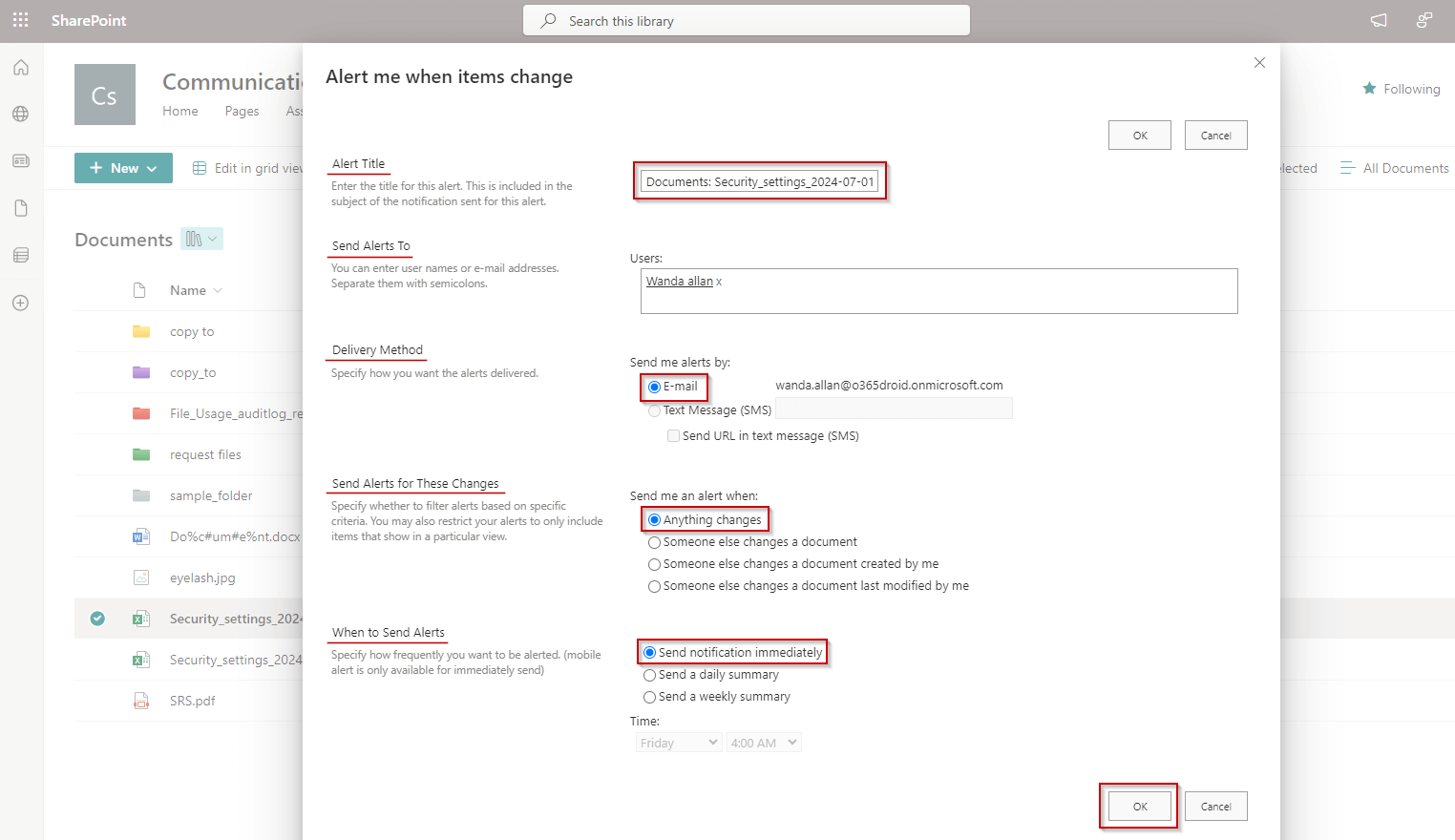Open the Friday day dropdown

[x=678, y=742]
